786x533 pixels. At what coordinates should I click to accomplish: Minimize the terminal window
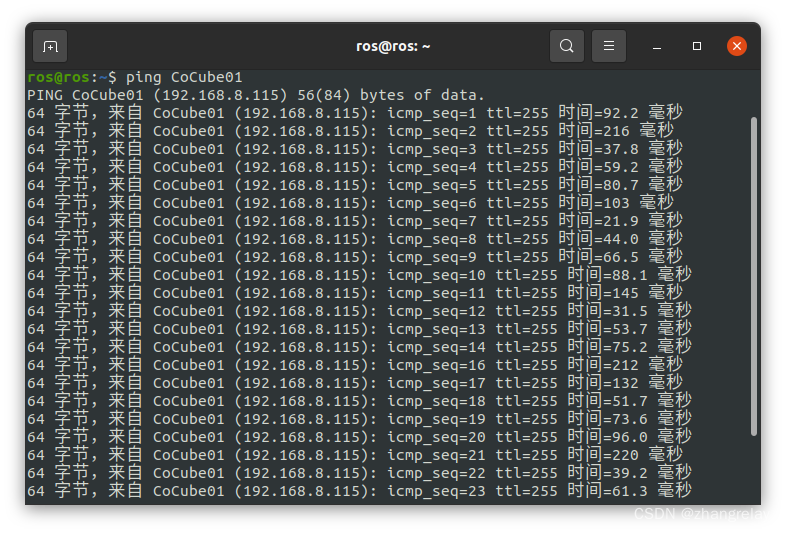(x=657, y=47)
